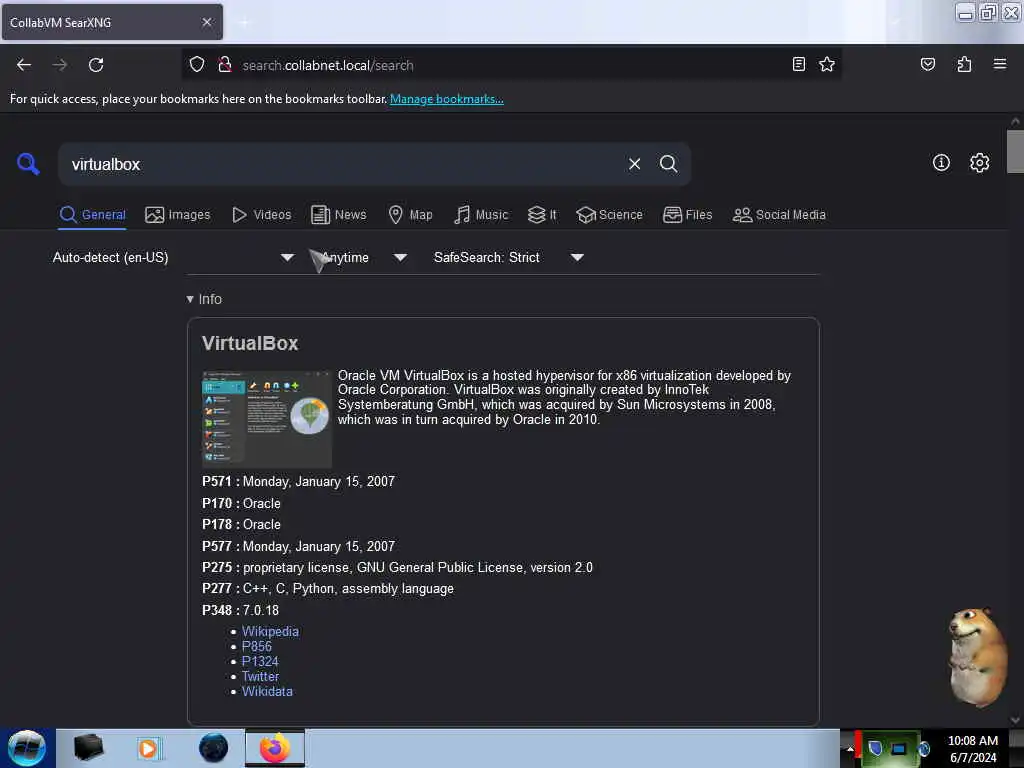The height and width of the screenshot is (768, 1024).
Task: Open the black box taskbar app icon
Action: (89, 748)
